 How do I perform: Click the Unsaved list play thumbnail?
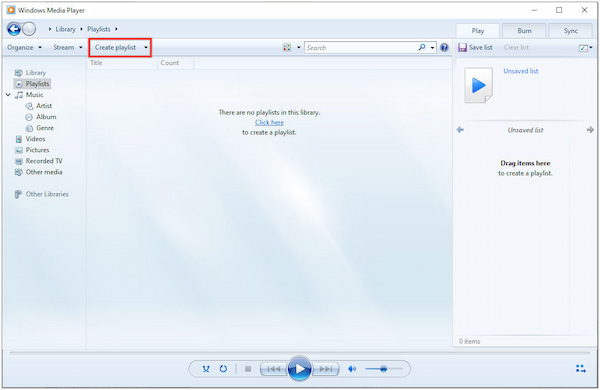click(478, 85)
